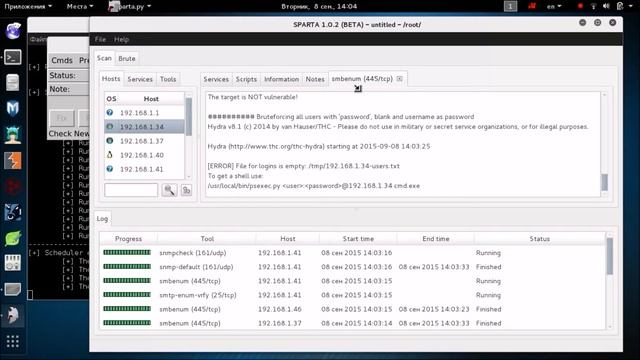Select the snmpcheck (161/udp) log row
Screen dimensions: 640x360
[x=353, y=253]
